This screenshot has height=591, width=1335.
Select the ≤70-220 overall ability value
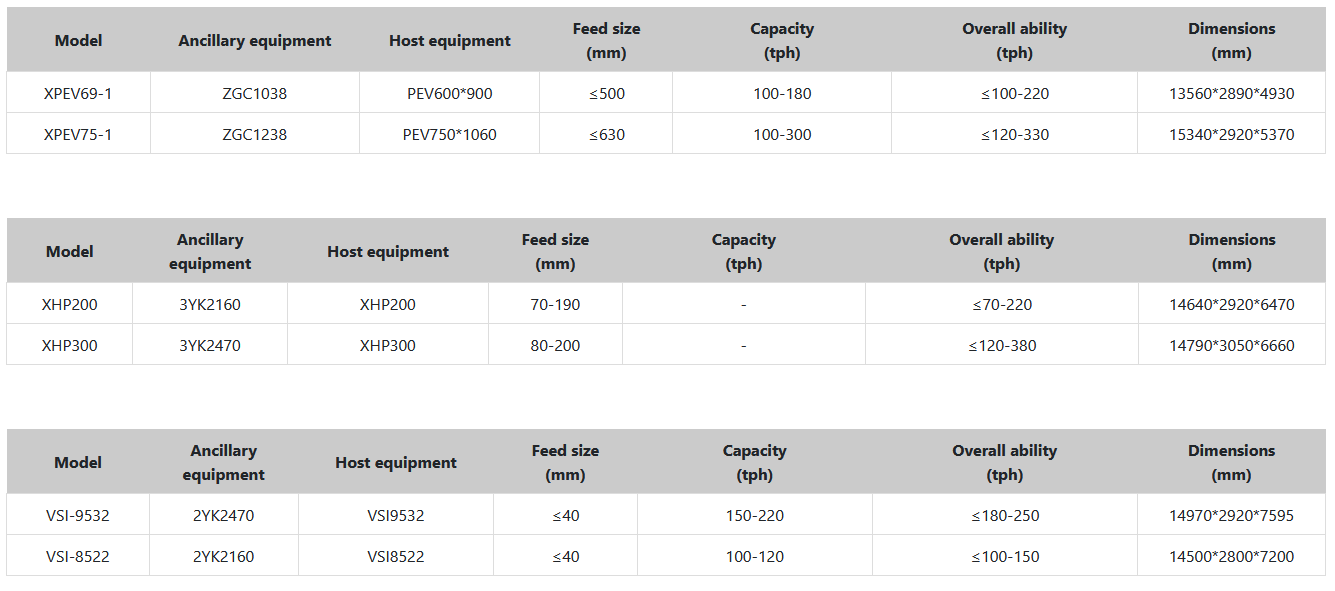point(1001,305)
